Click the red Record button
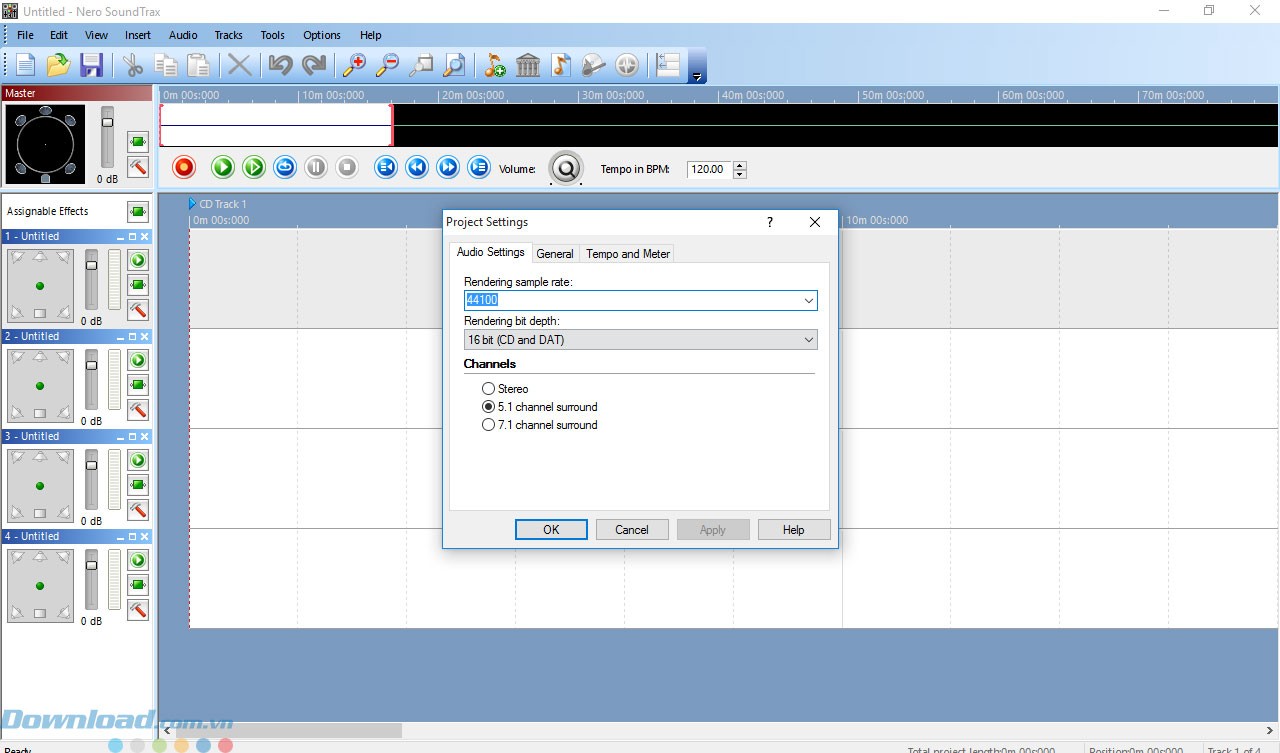The image size is (1280, 753). (x=184, y=168)
